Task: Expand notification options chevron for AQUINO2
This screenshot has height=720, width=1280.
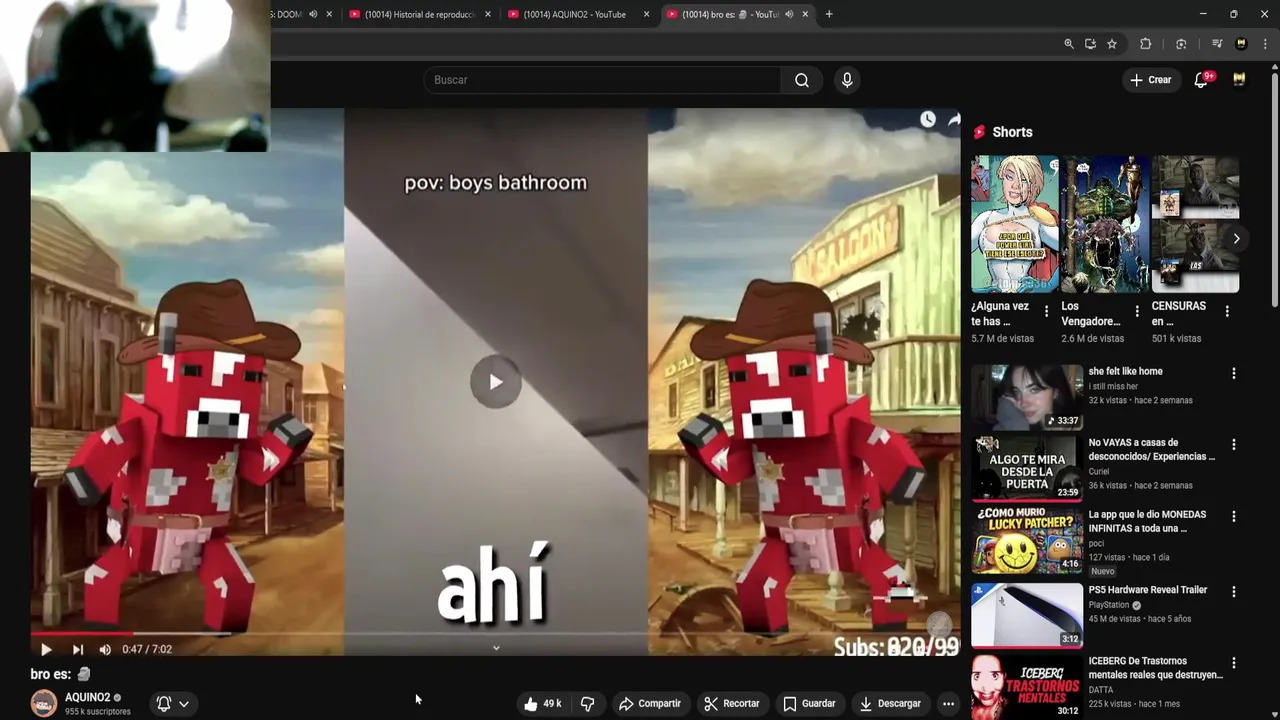Action: pyautogui.click(x=184, y=704)
